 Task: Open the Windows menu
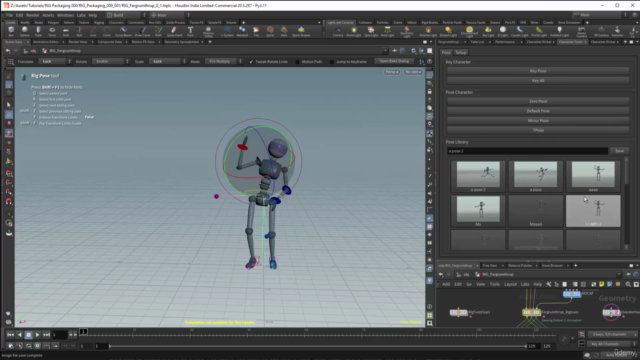[x=65, y=15]
